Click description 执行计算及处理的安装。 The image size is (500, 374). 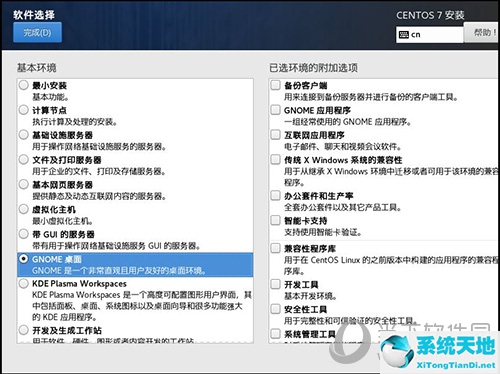tap(75, 122)
